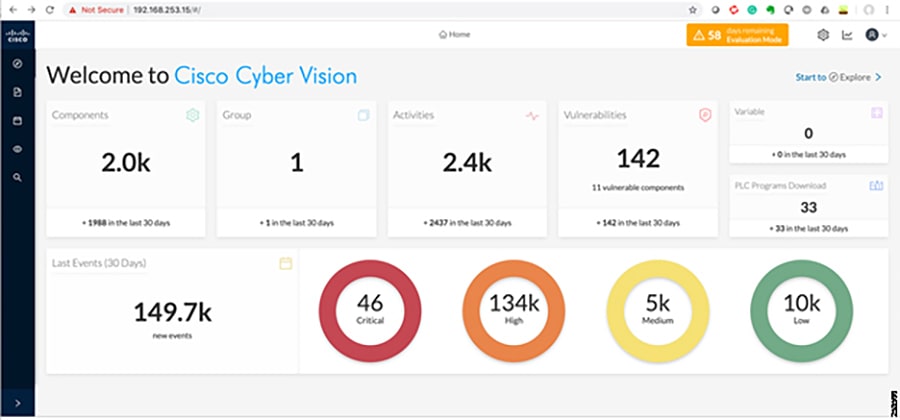Screen dimensions: 900x420
Task: Click the Components card title
Action: click(x=80, y=115)
